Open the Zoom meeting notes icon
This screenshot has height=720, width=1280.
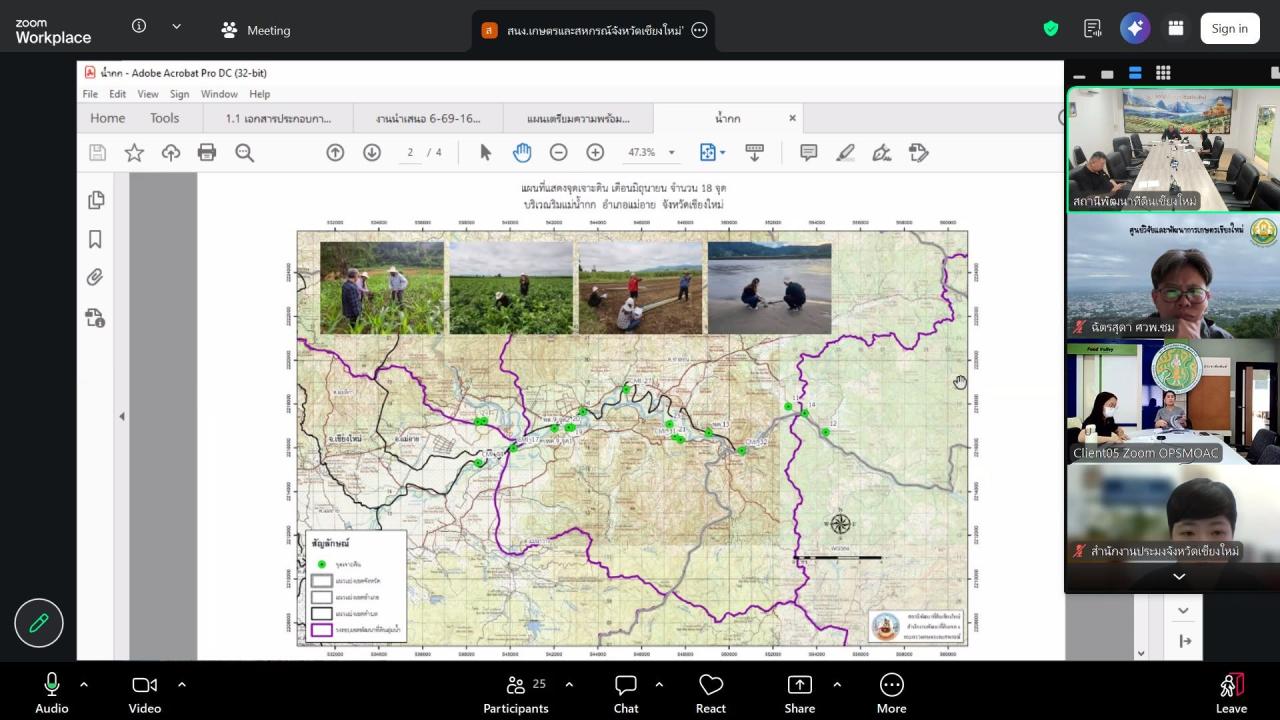click(x=1093, y=29)
